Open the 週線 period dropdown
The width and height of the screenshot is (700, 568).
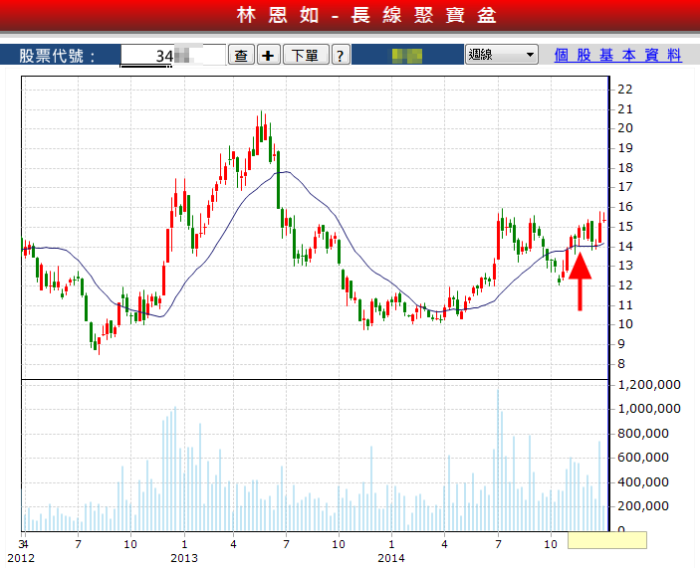[x=501, y=54]
